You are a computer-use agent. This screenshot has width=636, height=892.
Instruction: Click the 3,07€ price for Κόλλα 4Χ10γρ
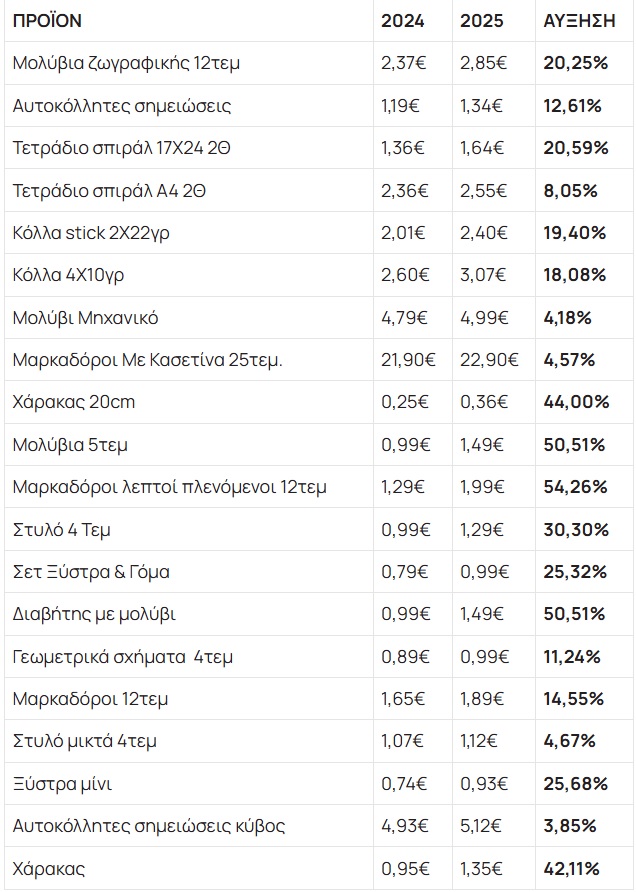click(483, 275)
